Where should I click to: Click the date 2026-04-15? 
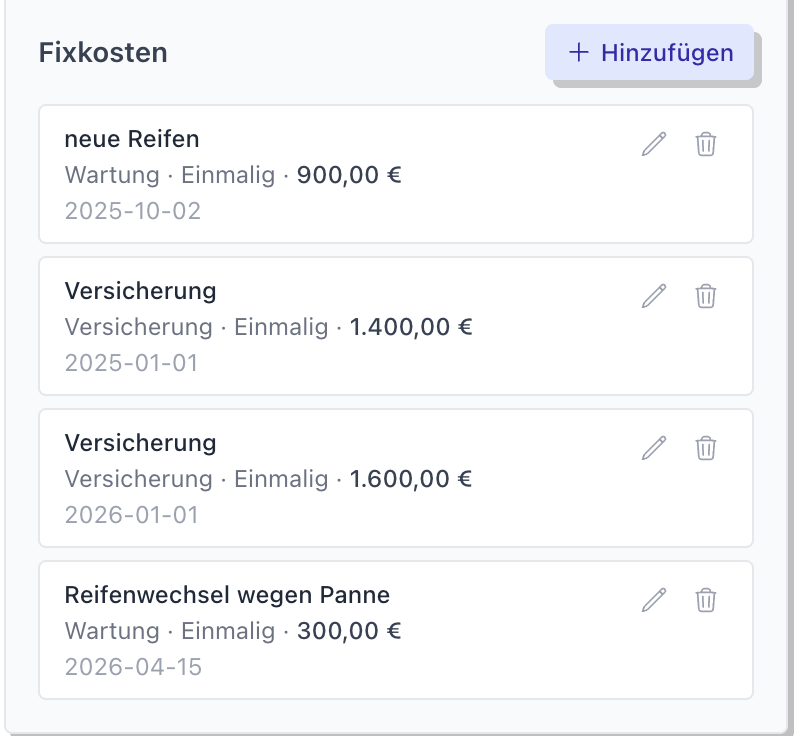[x=133, y=667]
